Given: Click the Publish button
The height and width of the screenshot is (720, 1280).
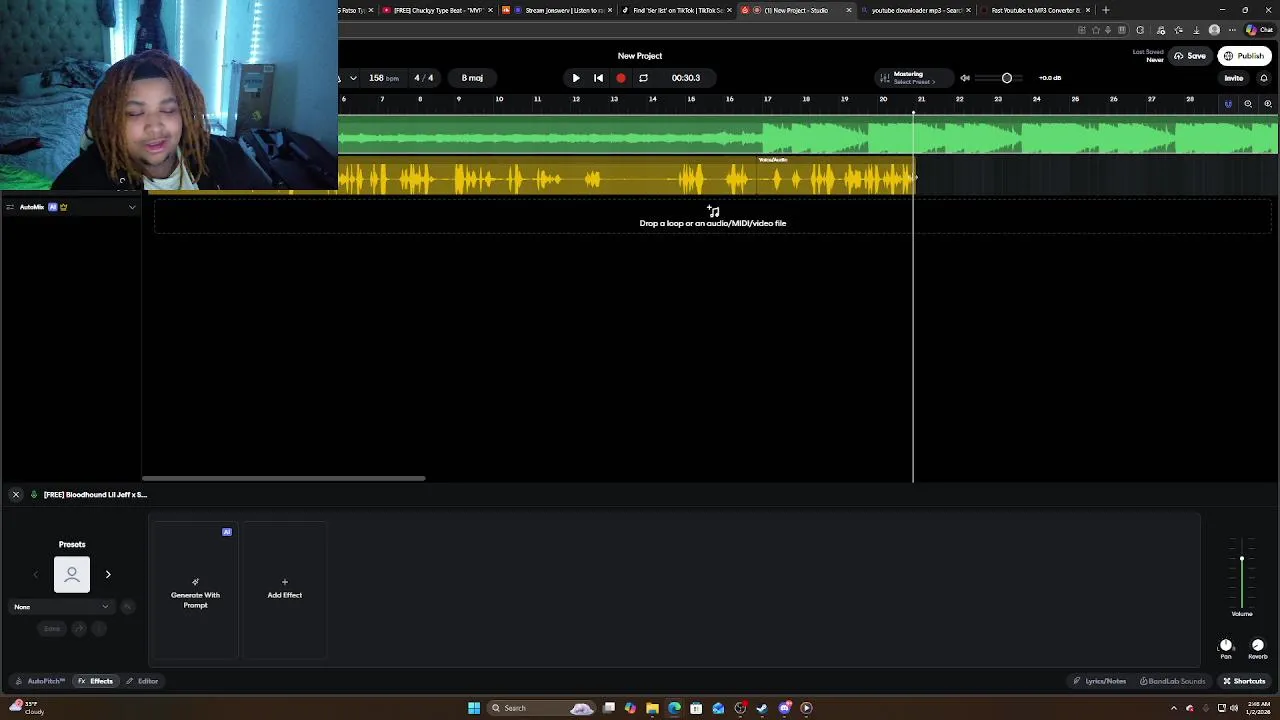Looking at the screenshot, I should (1244, 56).
